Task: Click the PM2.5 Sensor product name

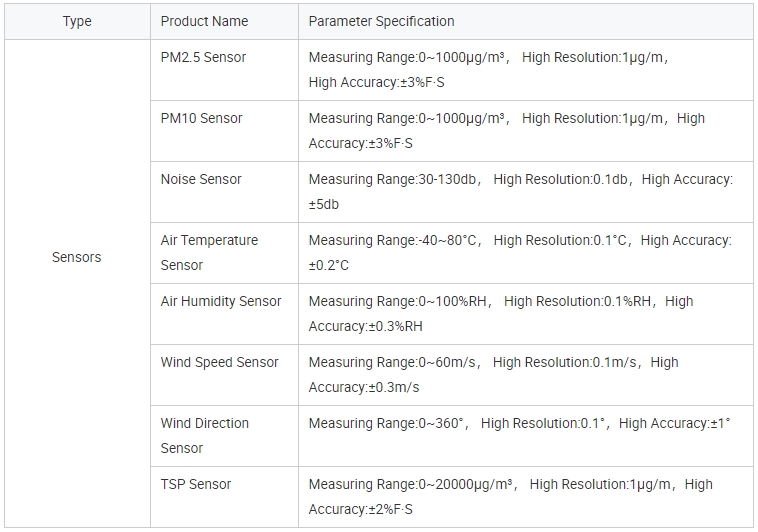Action: click(x=203, y=58)
